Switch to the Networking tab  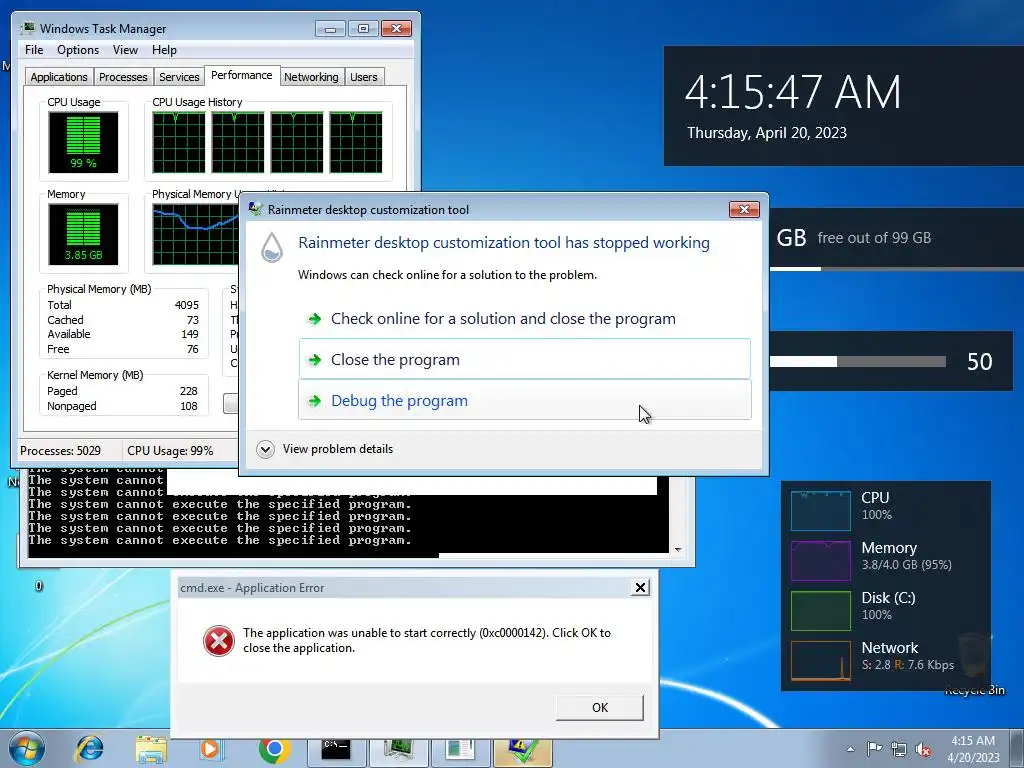click(311, 77)
